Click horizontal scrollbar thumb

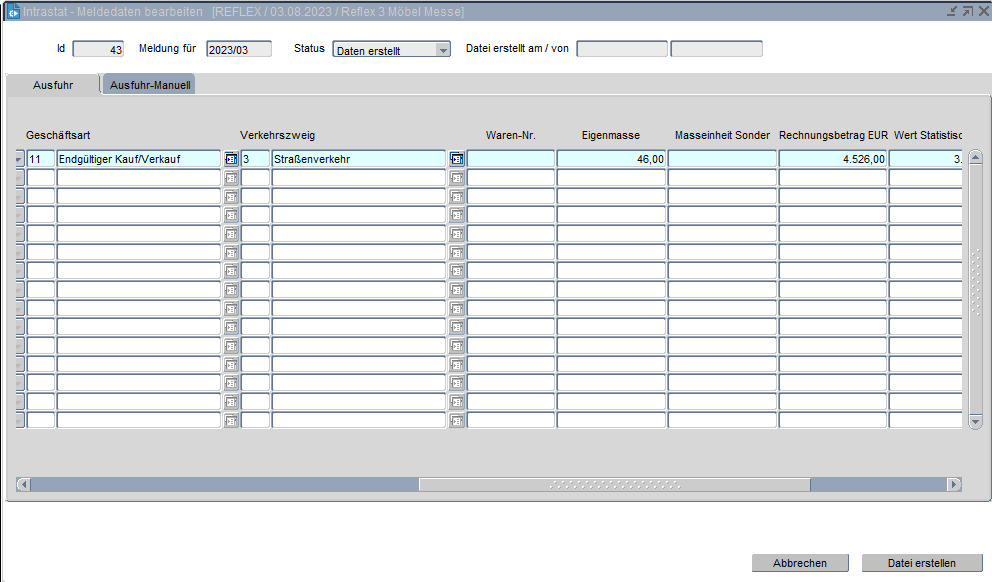coord(614,484)
